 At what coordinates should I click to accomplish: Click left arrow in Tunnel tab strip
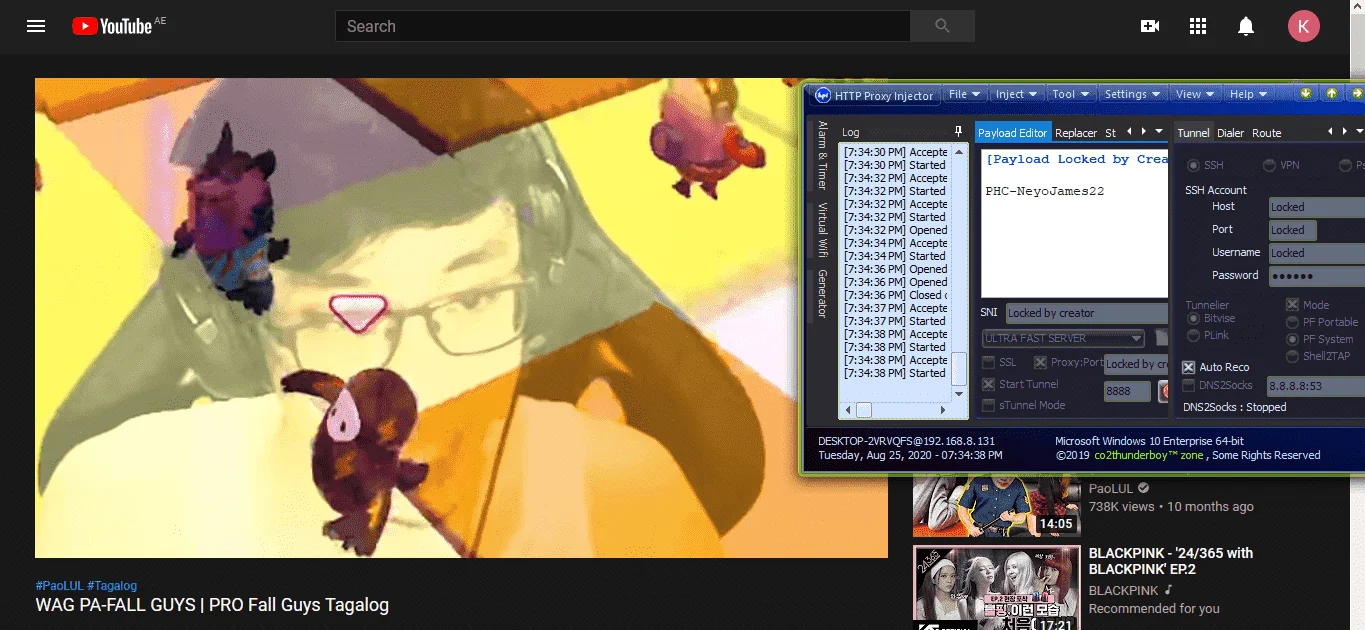coord(1331,131)
